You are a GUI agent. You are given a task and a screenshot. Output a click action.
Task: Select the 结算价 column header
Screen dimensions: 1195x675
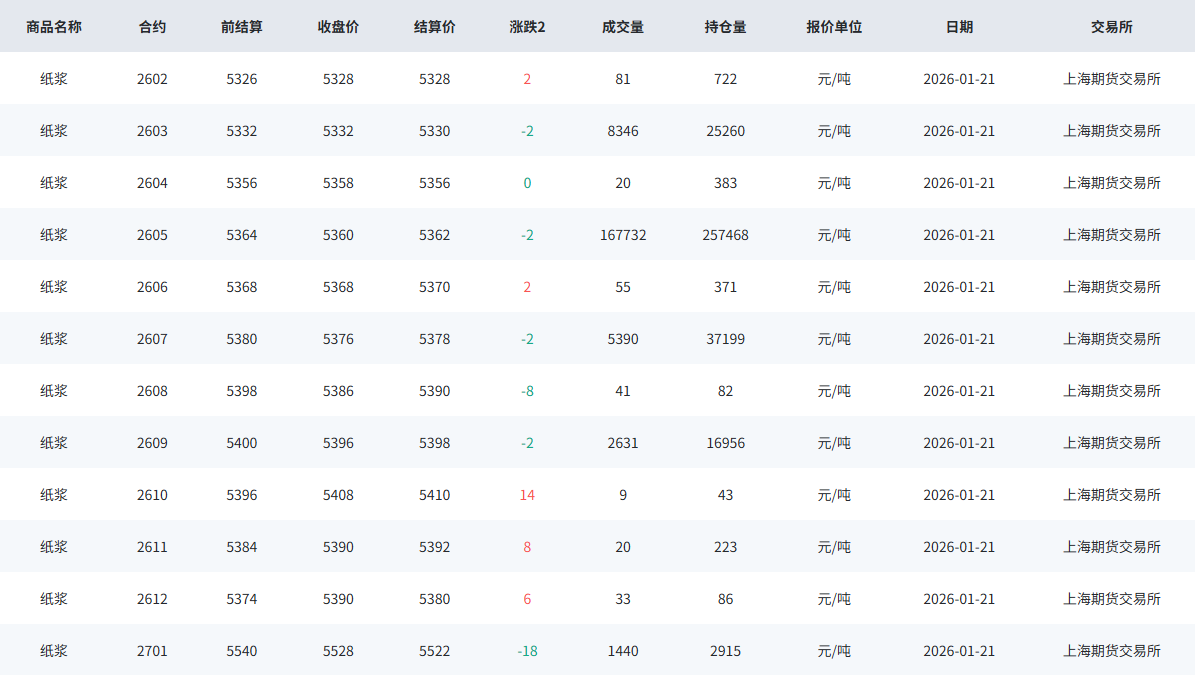pyautogui.click(x=434, y=27)
